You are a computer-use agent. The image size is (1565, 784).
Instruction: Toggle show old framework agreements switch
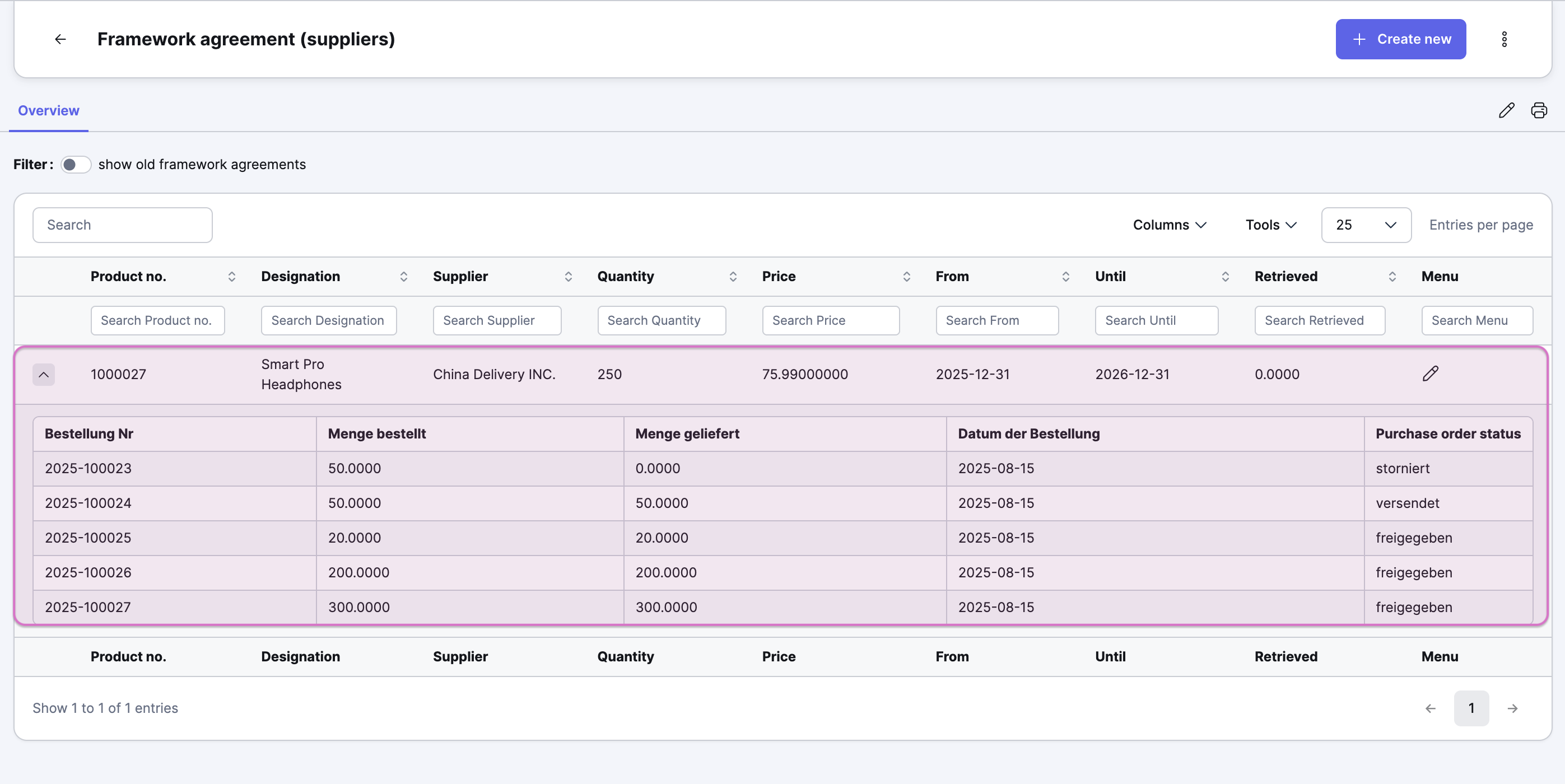[x=76, y=165]
